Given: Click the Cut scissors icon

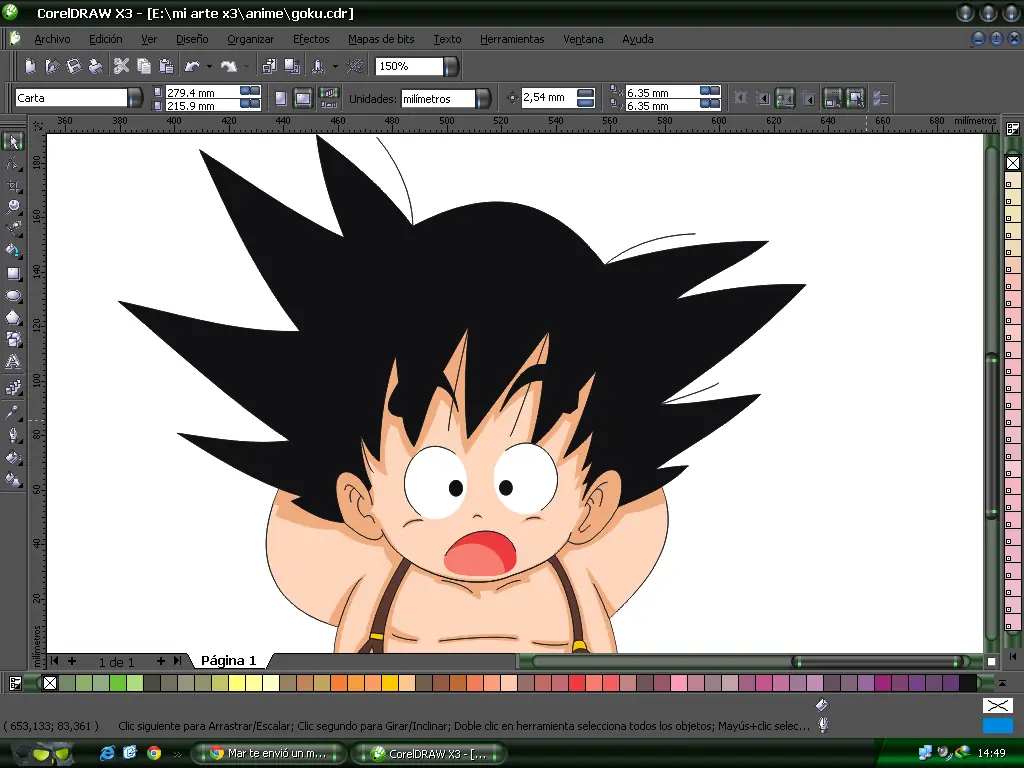Looking at the screenshot, I should click(121, 66).
